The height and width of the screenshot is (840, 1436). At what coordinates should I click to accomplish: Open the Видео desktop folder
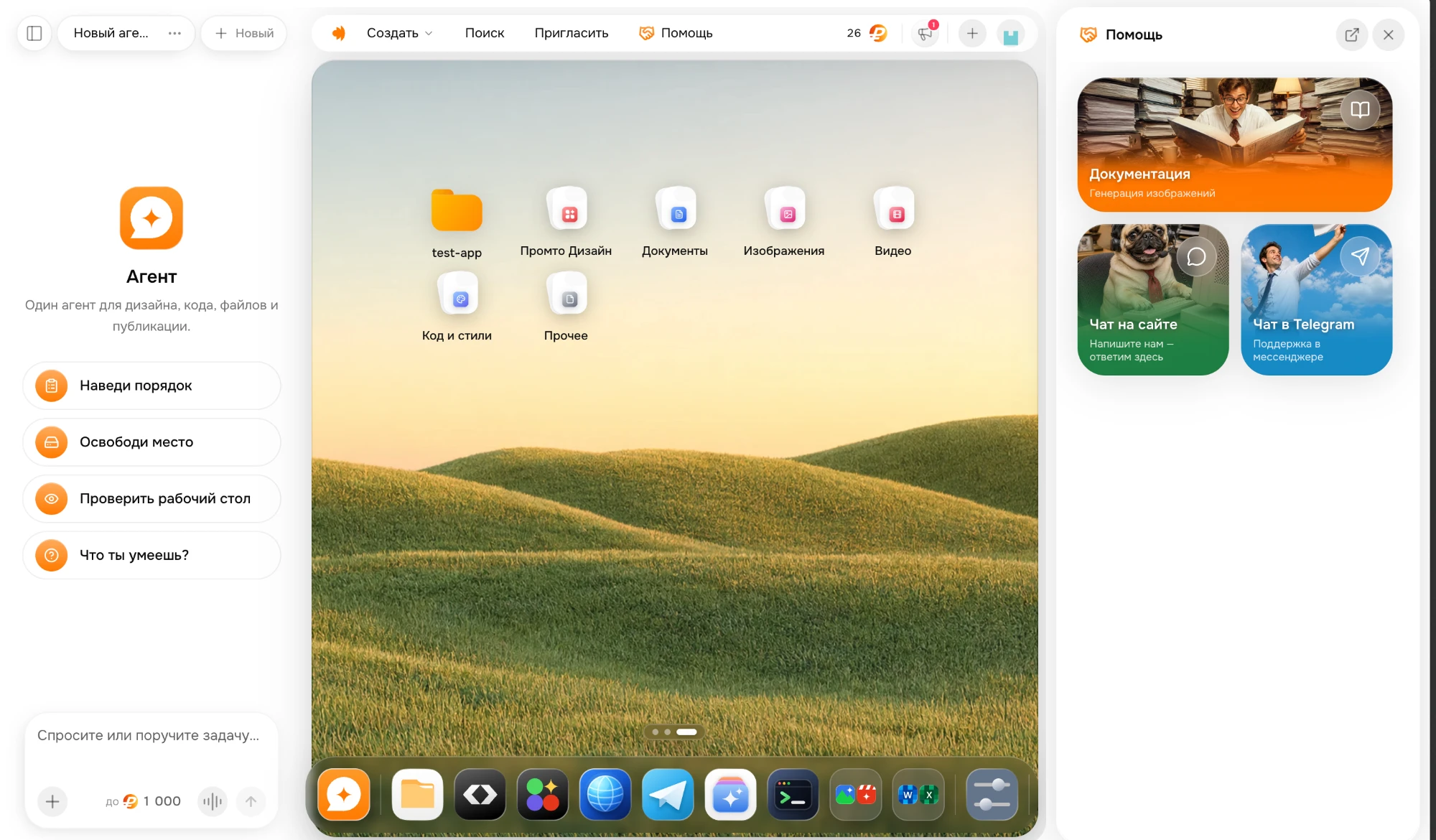tap(893, 222)
